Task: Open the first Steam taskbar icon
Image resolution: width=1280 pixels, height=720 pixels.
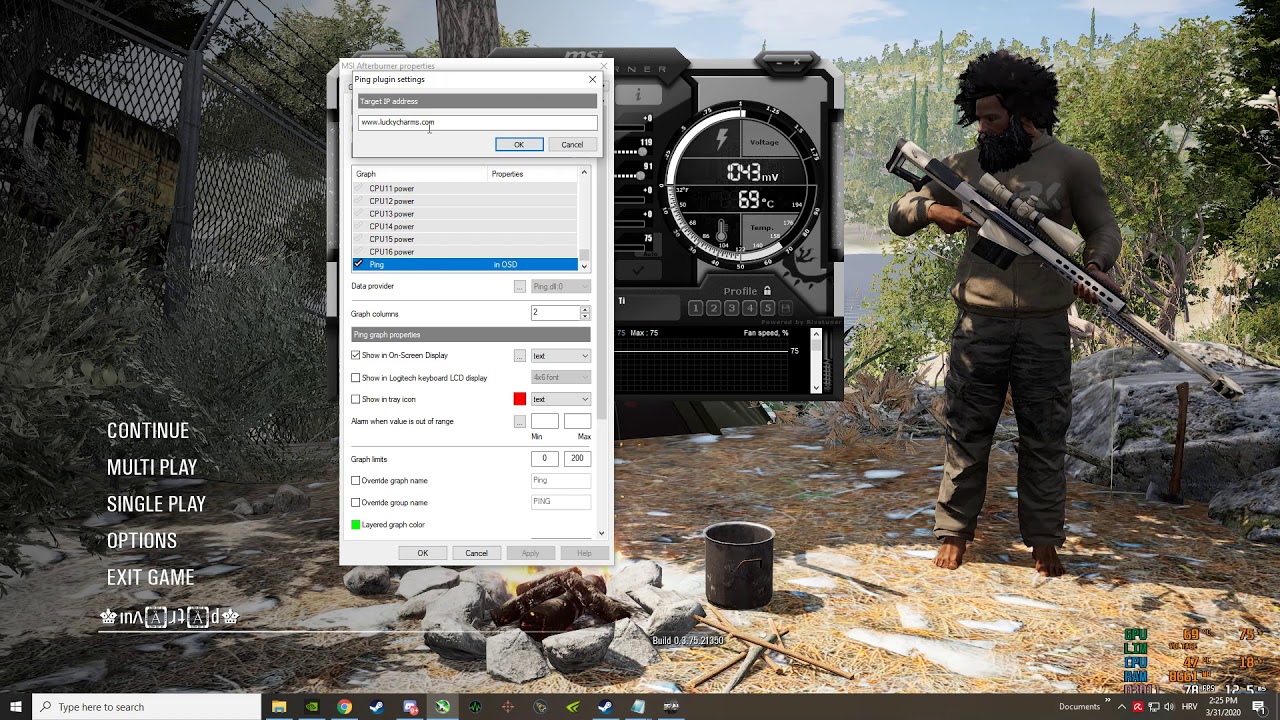Action: tap(377, 707)
